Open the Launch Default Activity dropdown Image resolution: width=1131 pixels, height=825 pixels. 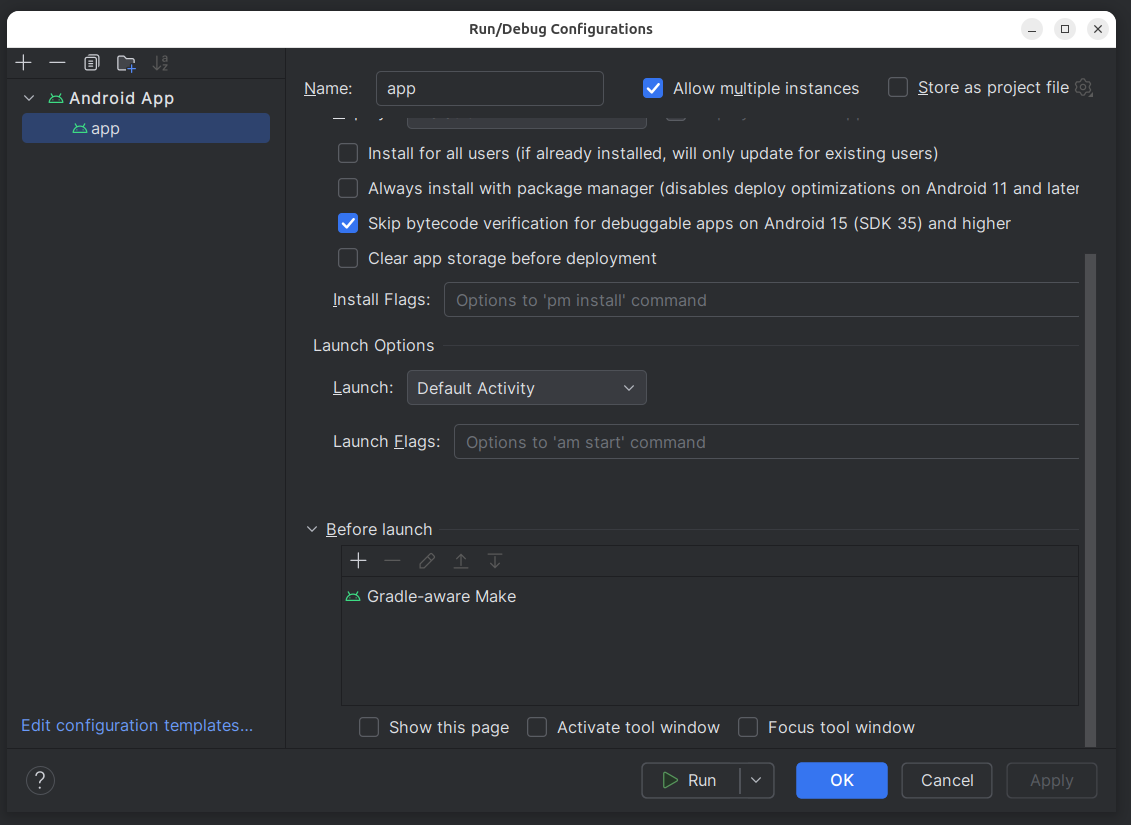(526, 388)
